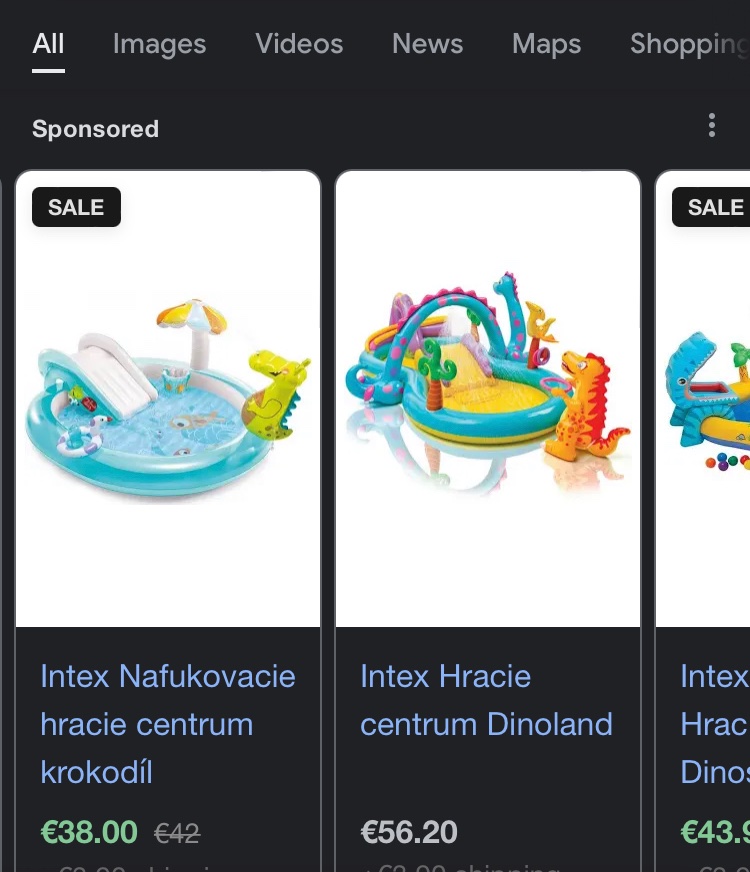750x872 pixels.
Task: Open the third Intex product title link
Action: [714, 724]
